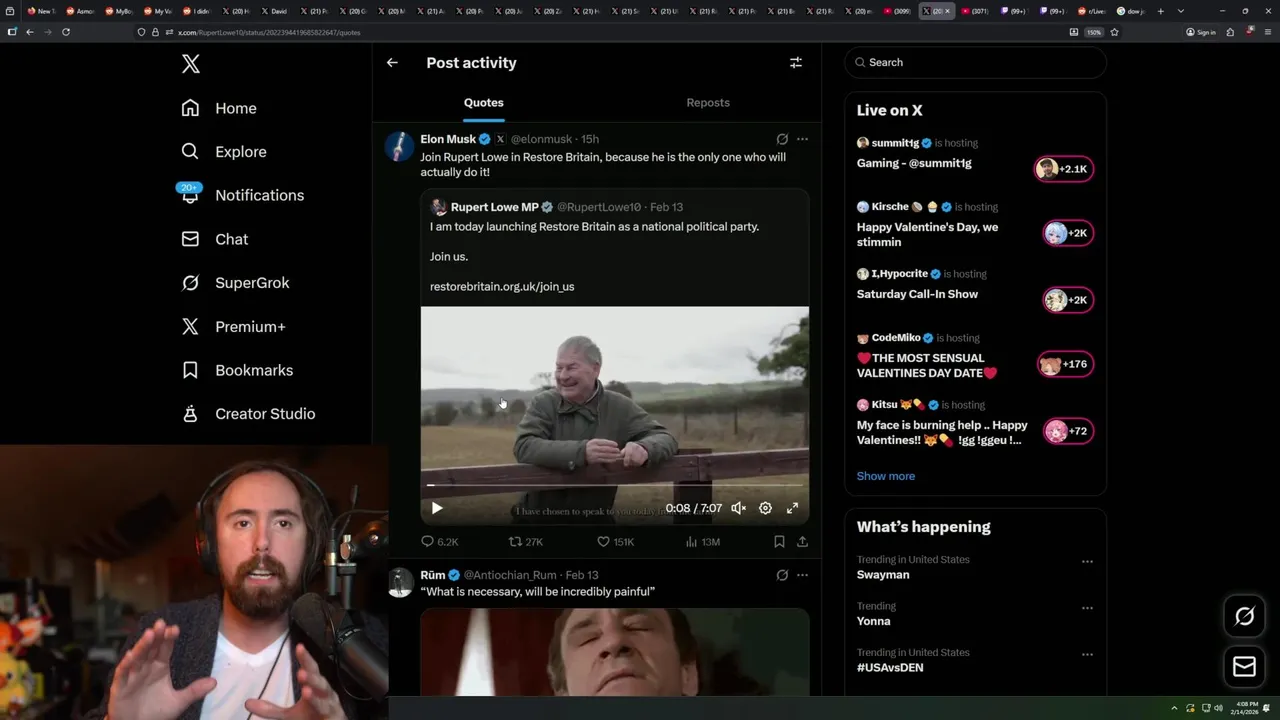Open the more options menu on Elon Musk's post
Image resolution: width=1280 pixels, height=720 pixels.
(802, 139)
